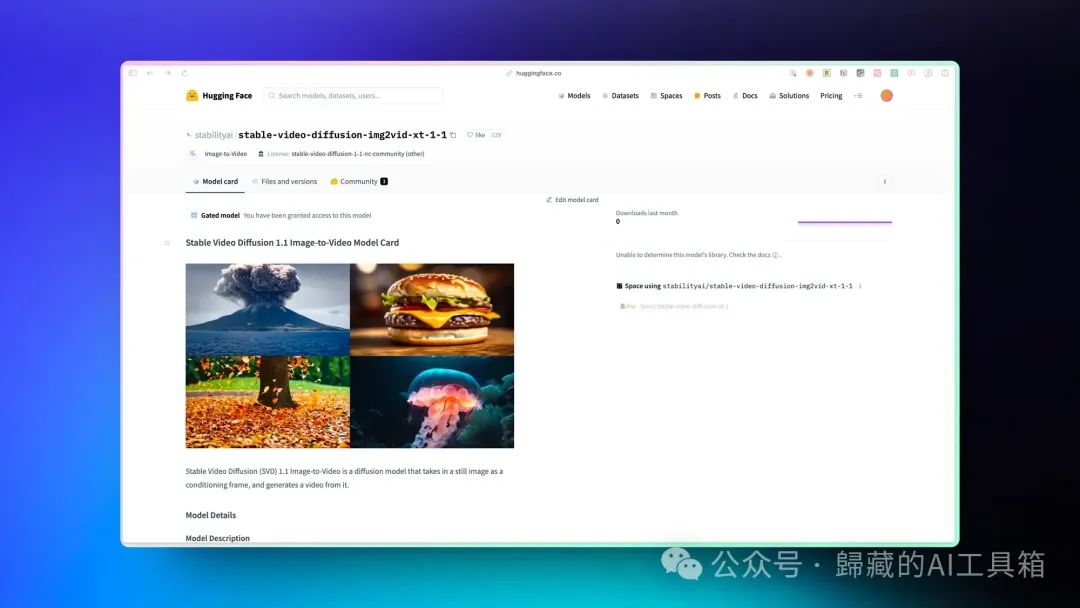Visit the Pricing page link
Viewport: 1080px width, 608px height.
coord(831,96)
